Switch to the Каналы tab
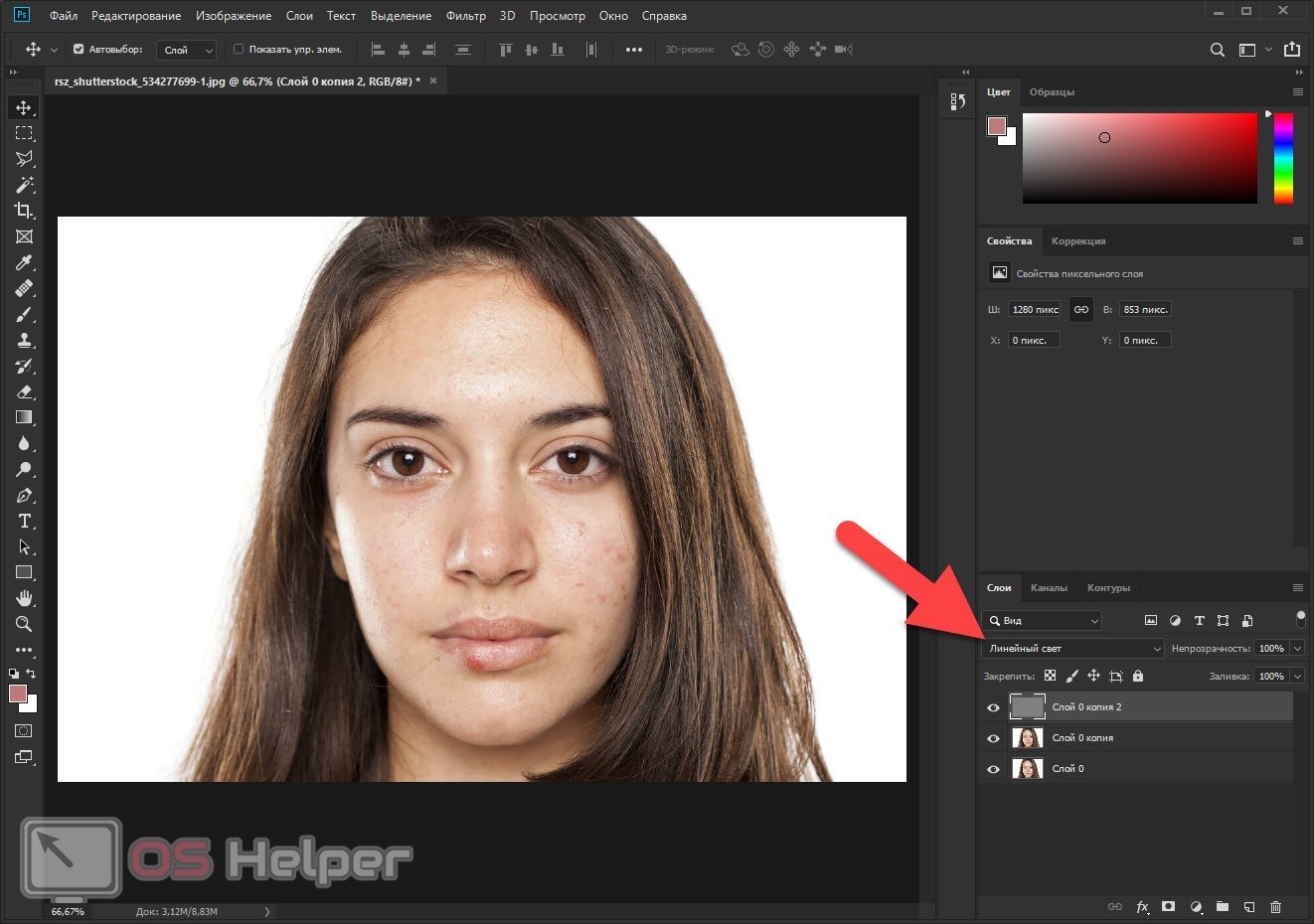Viewport: 1314px width, 924px height. click(1049, 588)
